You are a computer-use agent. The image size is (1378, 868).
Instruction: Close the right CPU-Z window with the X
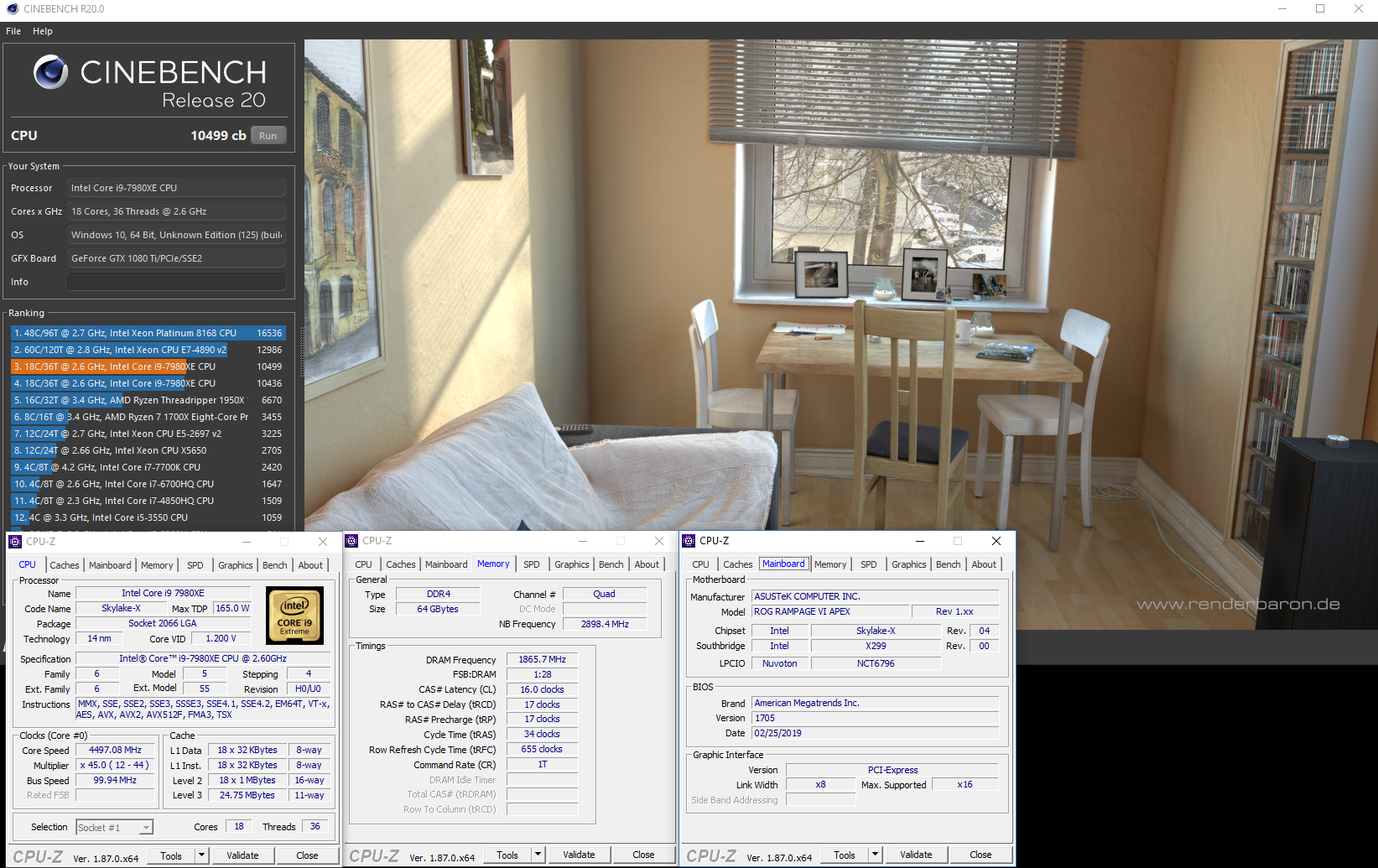(x=996, y=541)
